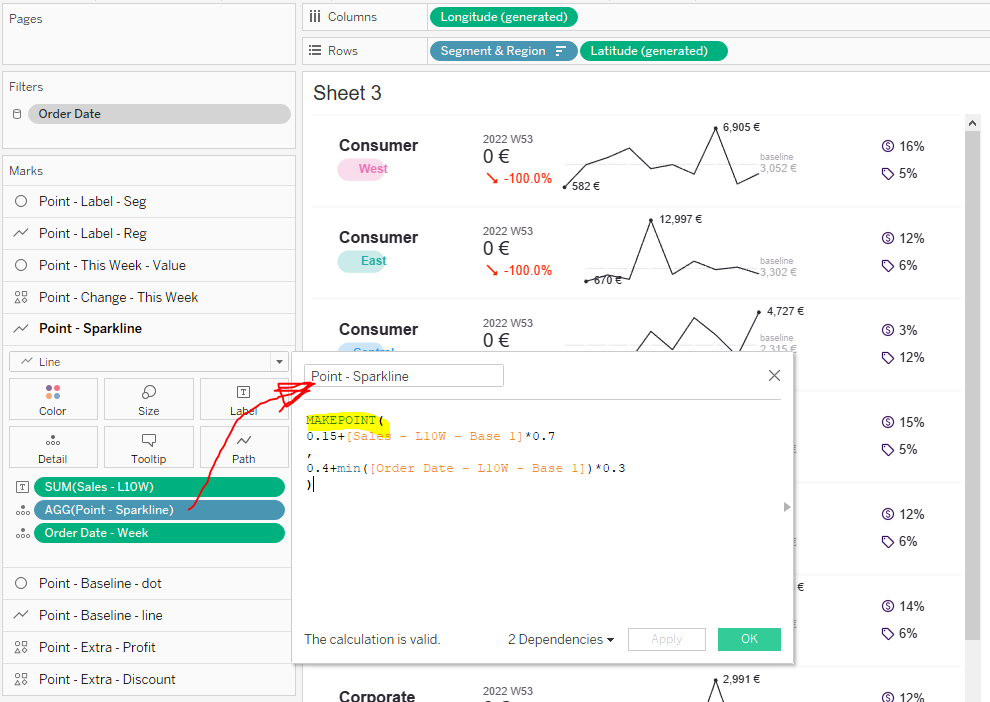Click the Path mark property button
This screenshot has width=990, height=702.
(244, 446)
